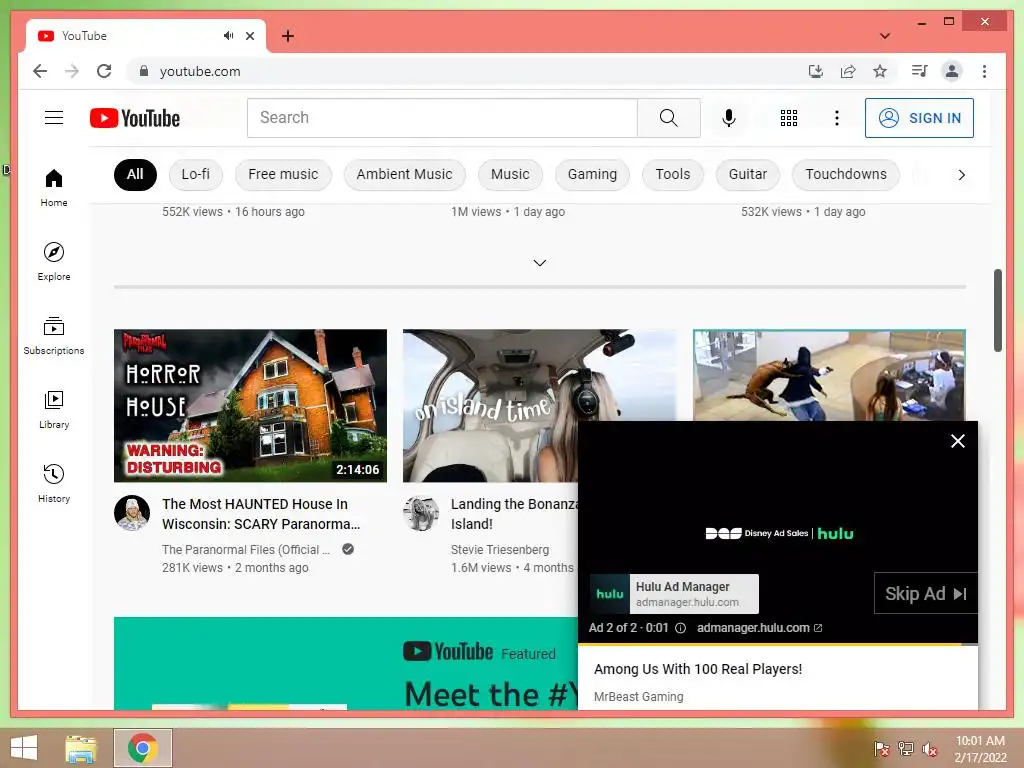Open Chrome tab search dropdown
The width and height of the screenshot is (1024, 768).
[x=885, y=36]
